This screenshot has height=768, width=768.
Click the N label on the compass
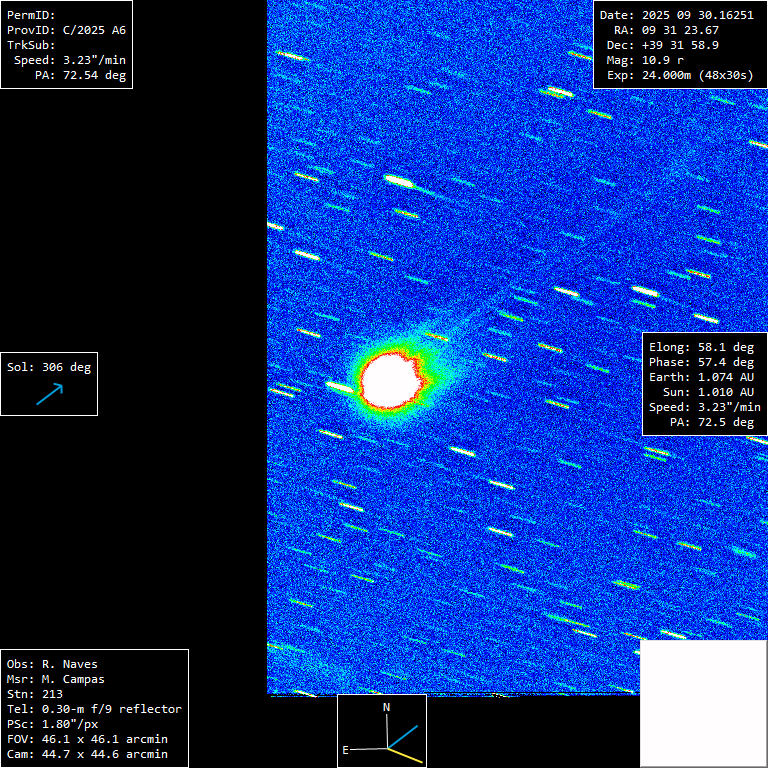pos(387,707)
